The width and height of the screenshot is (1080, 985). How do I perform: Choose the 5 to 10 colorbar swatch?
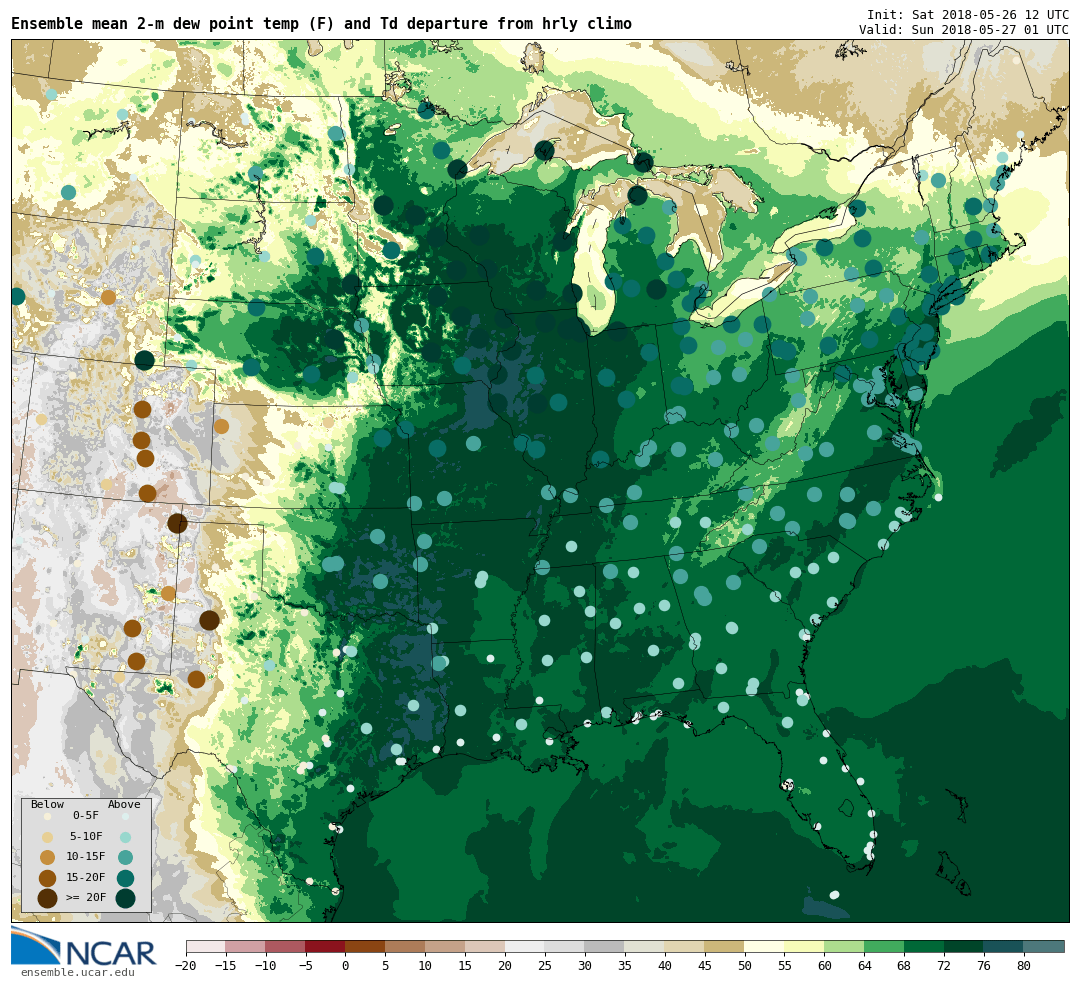point(405,946)
